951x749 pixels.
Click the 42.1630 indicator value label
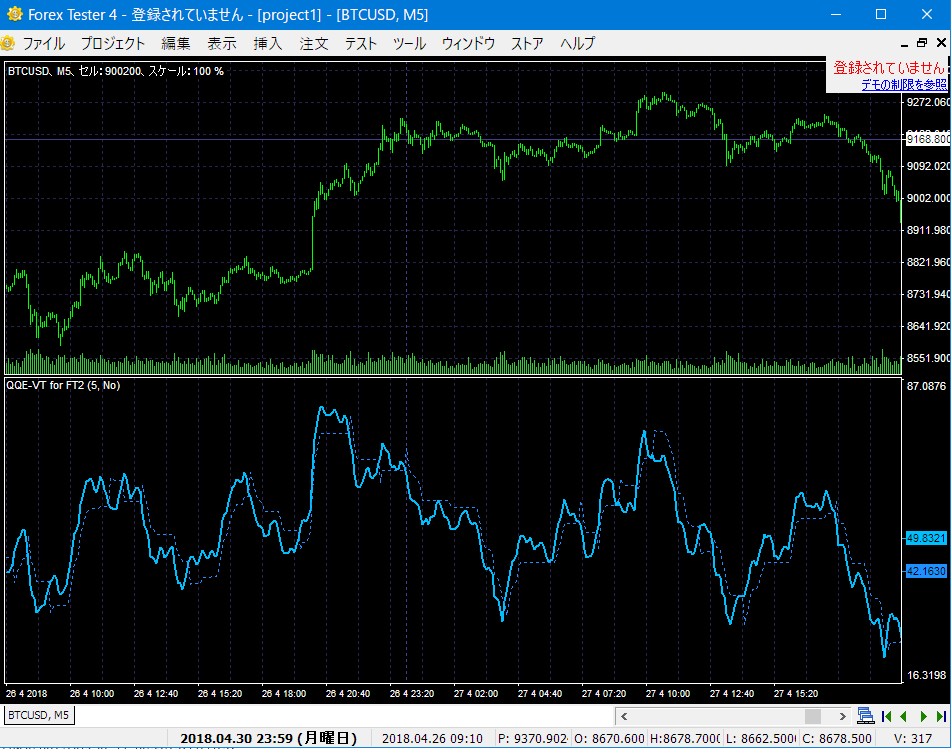click(x=926, y=571)
